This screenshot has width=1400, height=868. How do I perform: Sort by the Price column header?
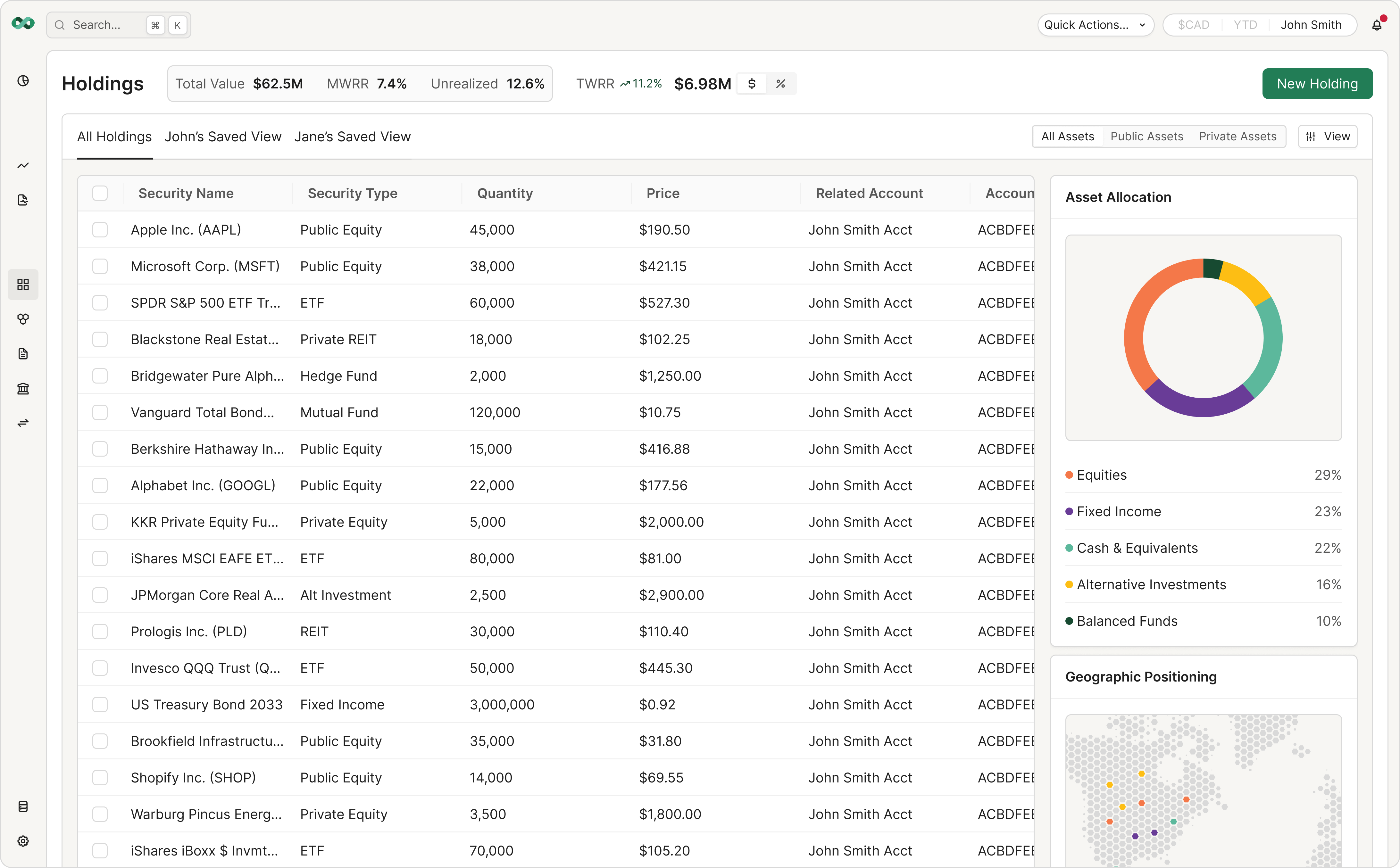tap(663, 194)
